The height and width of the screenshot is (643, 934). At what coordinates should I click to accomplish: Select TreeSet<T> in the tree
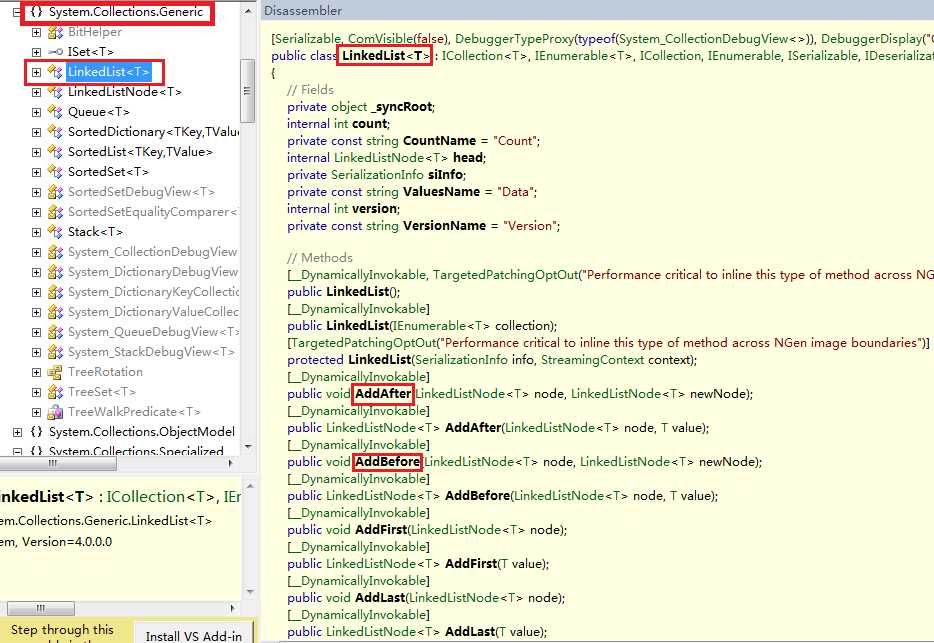point(102,392)
